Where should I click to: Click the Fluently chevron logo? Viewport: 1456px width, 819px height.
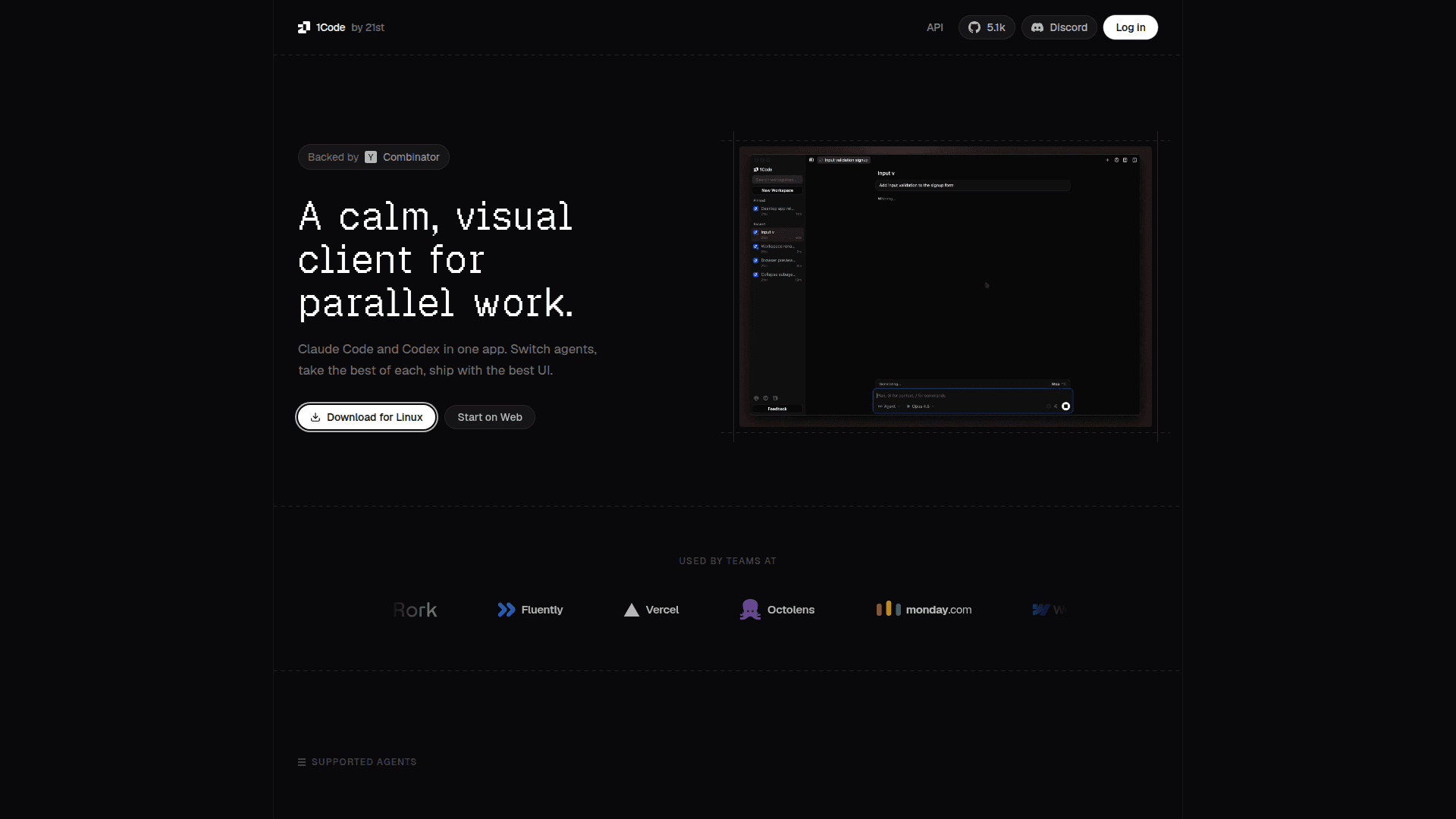[506, 610]
